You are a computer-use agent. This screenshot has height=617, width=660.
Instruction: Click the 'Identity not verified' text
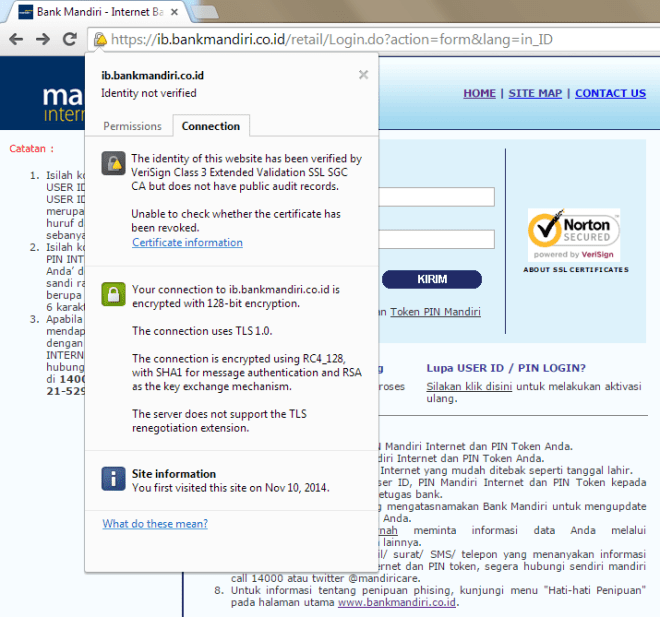tap(149, 93)
